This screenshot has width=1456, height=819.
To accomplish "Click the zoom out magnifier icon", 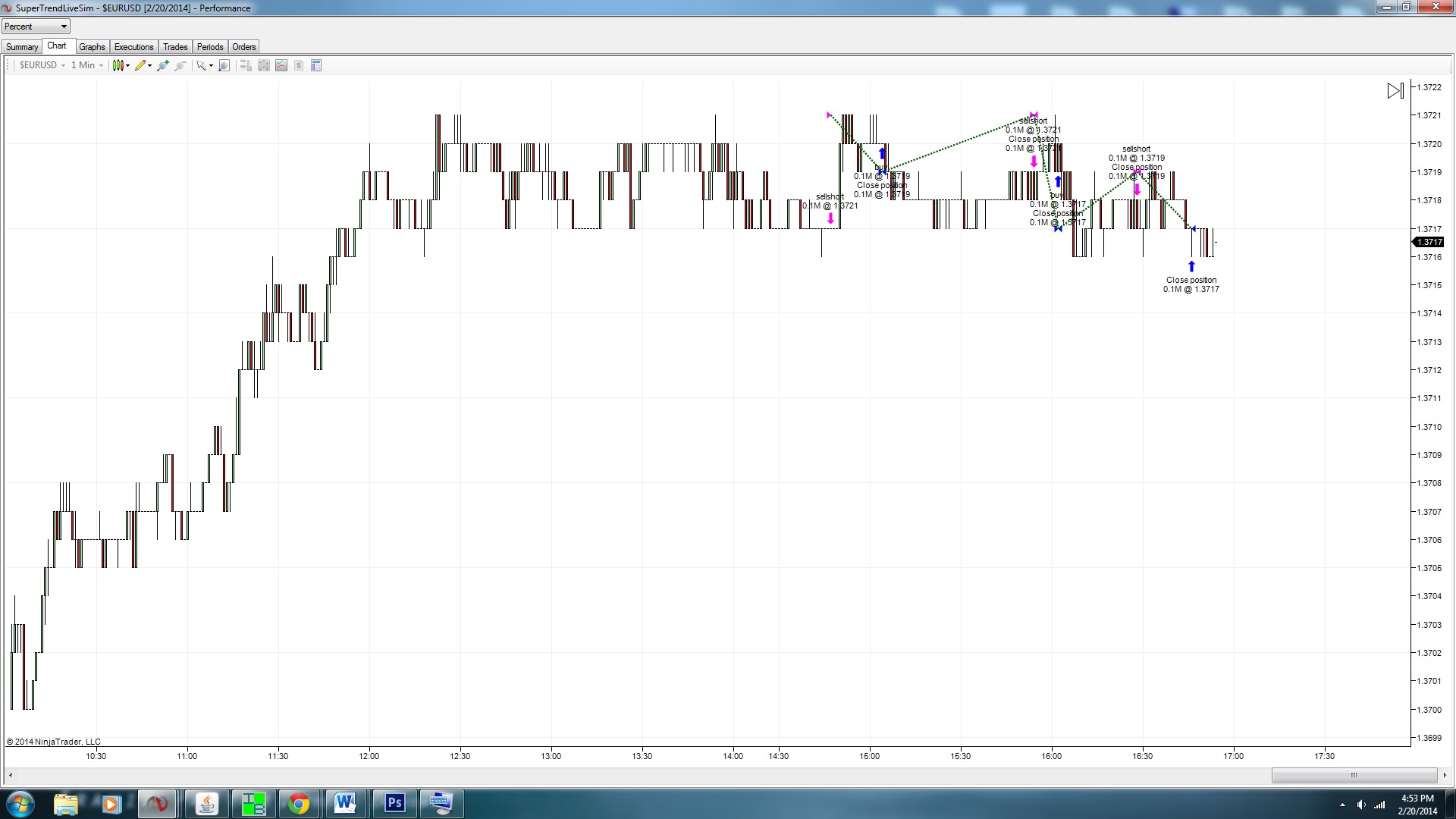I will point(180,66).
